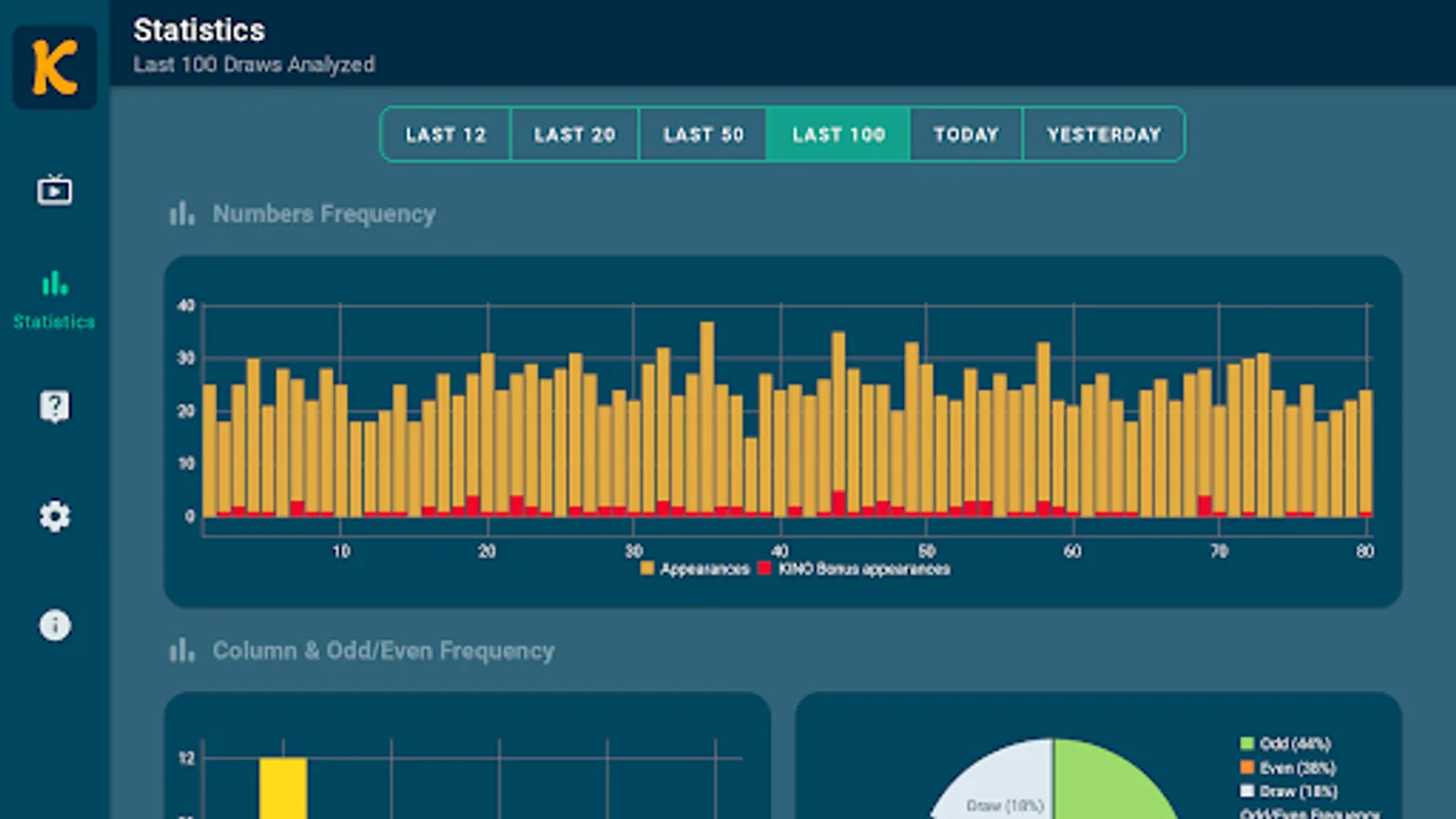
Task: Select the LAST 50 filter
Action: [703, 135]
